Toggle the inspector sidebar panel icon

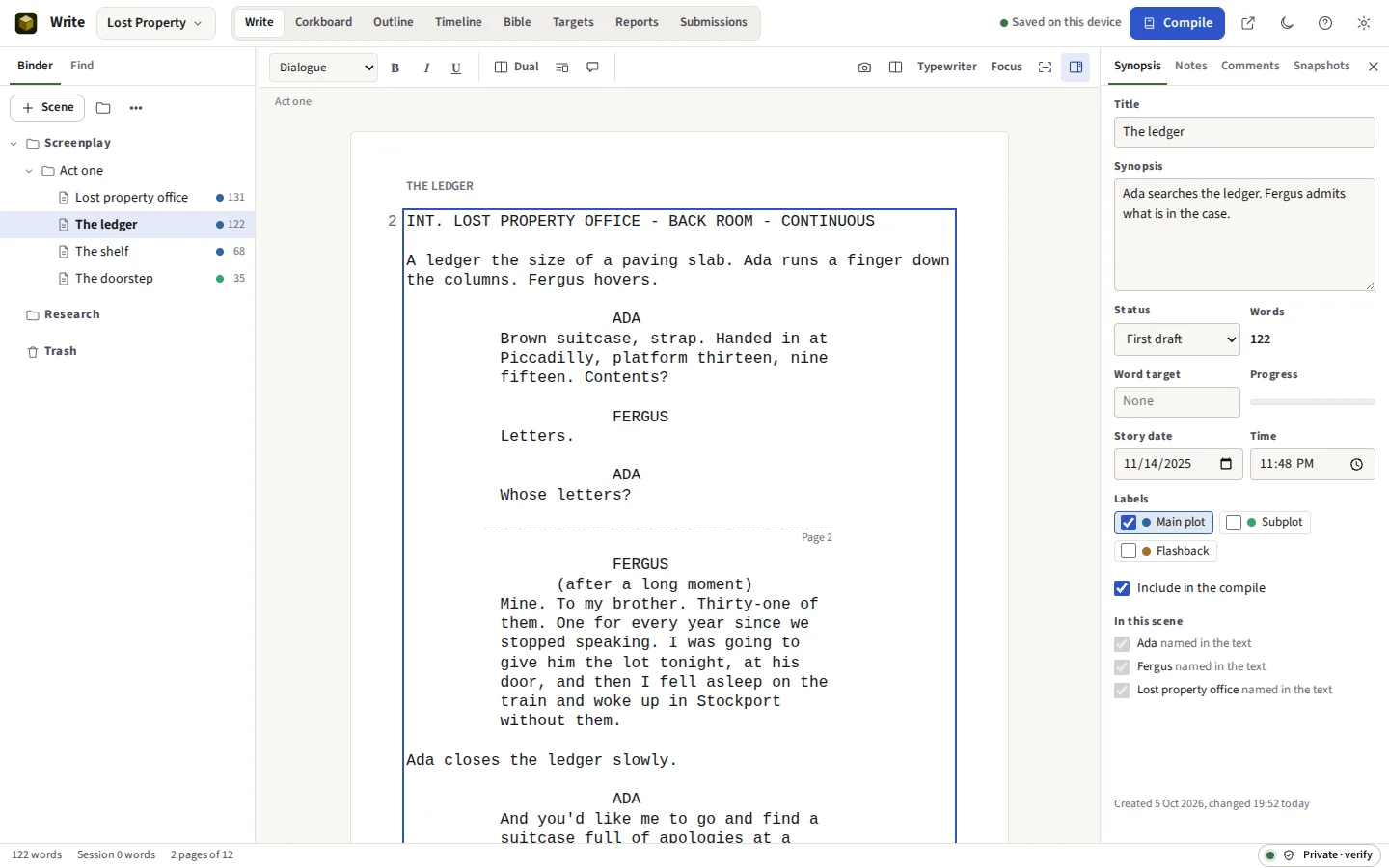click(1076, 68)
